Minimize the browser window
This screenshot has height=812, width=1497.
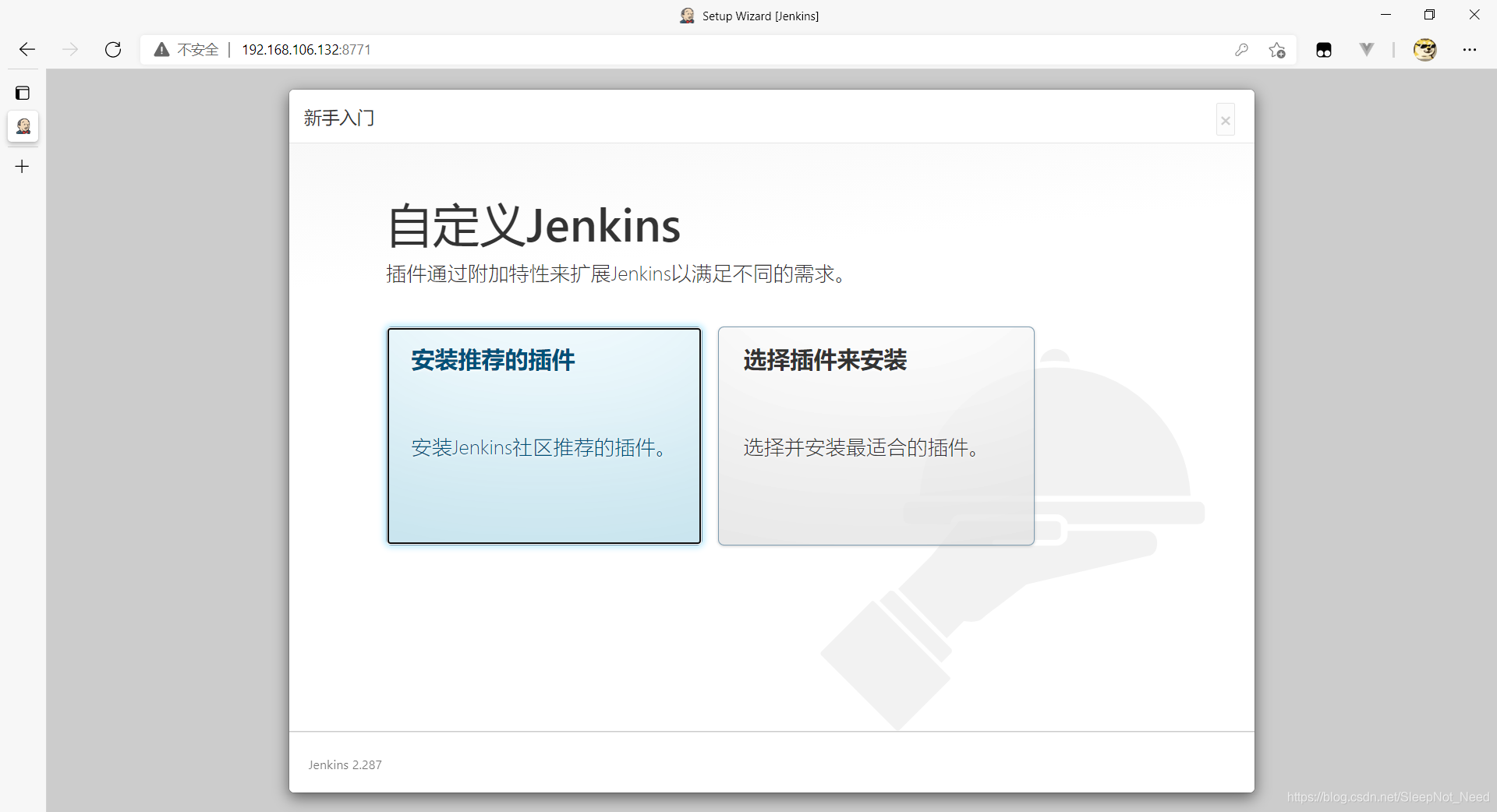[1386, 15]
